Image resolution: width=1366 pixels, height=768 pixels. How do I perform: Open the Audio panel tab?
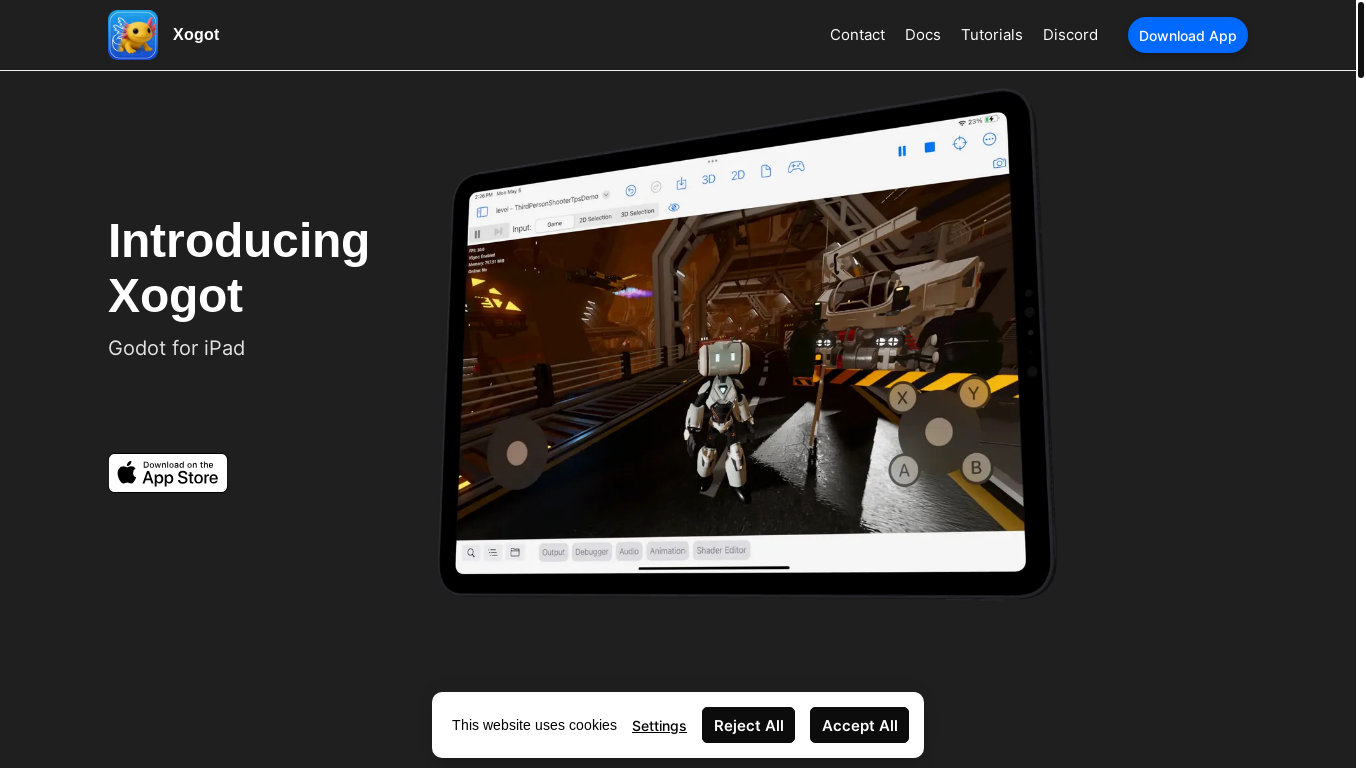pos(629,551)
